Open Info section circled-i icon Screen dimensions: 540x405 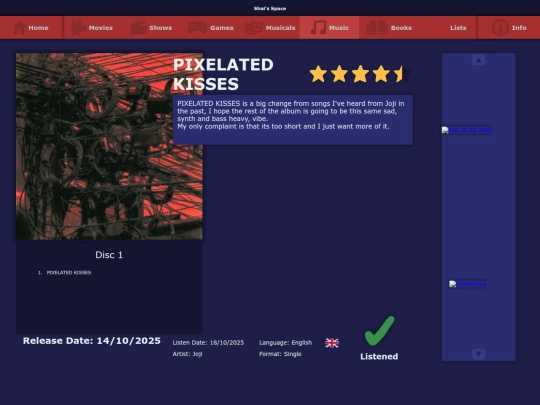500,28
